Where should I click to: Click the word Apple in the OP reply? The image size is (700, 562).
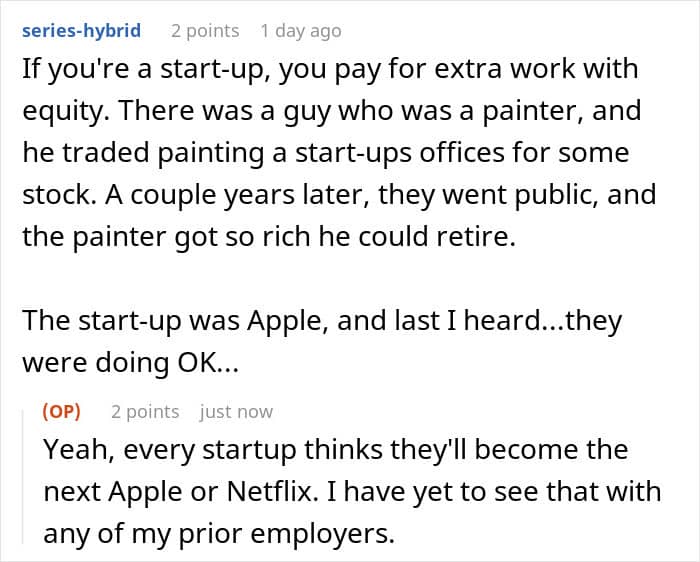pos(146,492)
